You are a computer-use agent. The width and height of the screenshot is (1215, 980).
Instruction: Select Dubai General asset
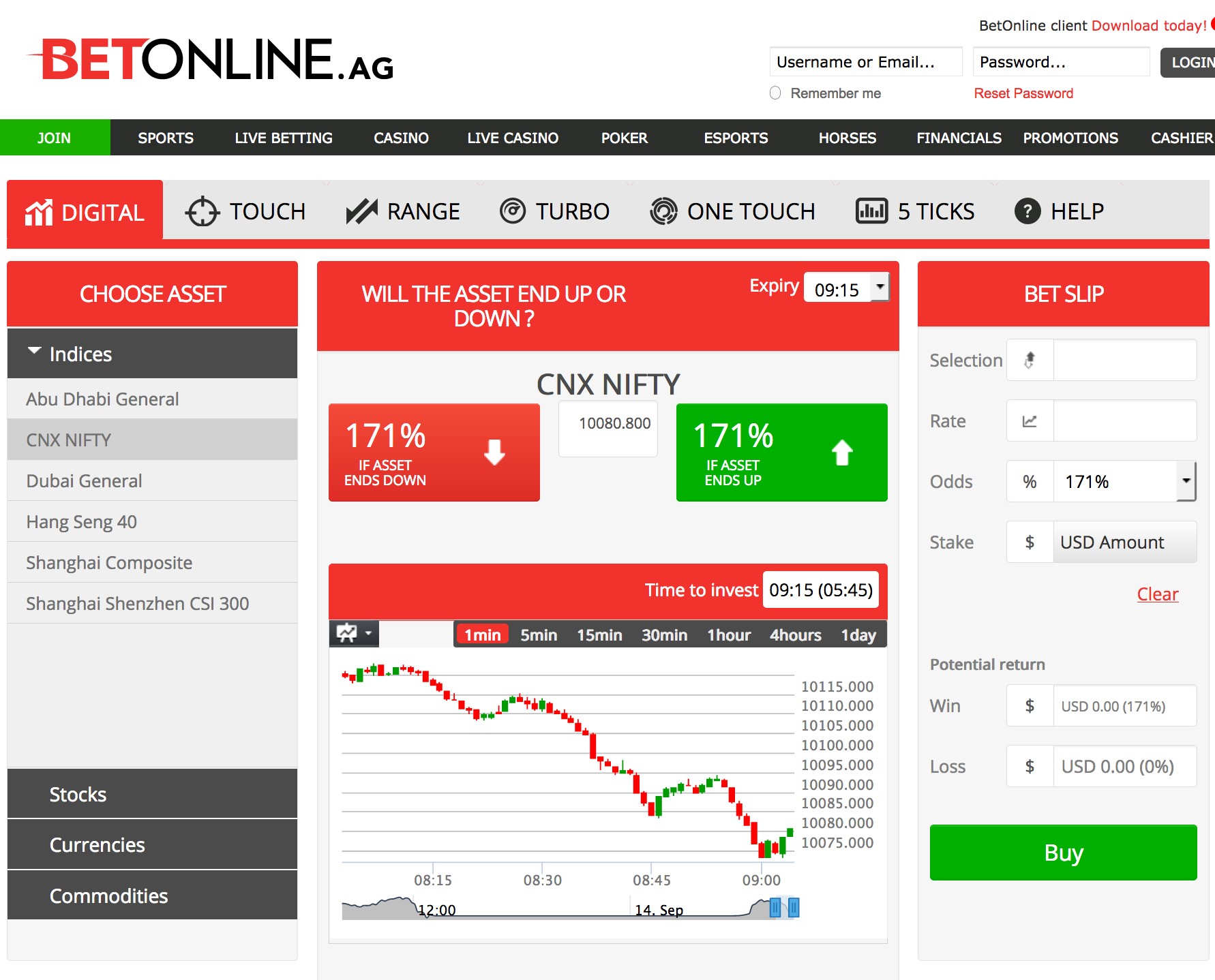coord(152,480)
